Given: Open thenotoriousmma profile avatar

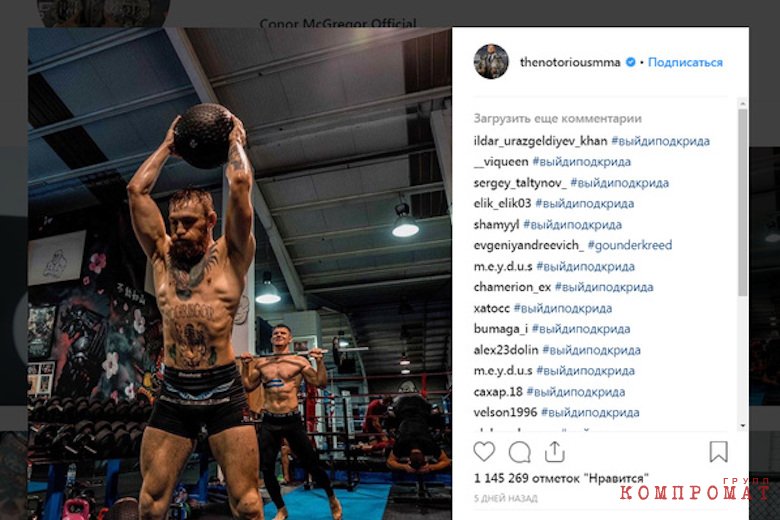Looking at the screenshot, I should pyautogui.click(x=491, y=62).
